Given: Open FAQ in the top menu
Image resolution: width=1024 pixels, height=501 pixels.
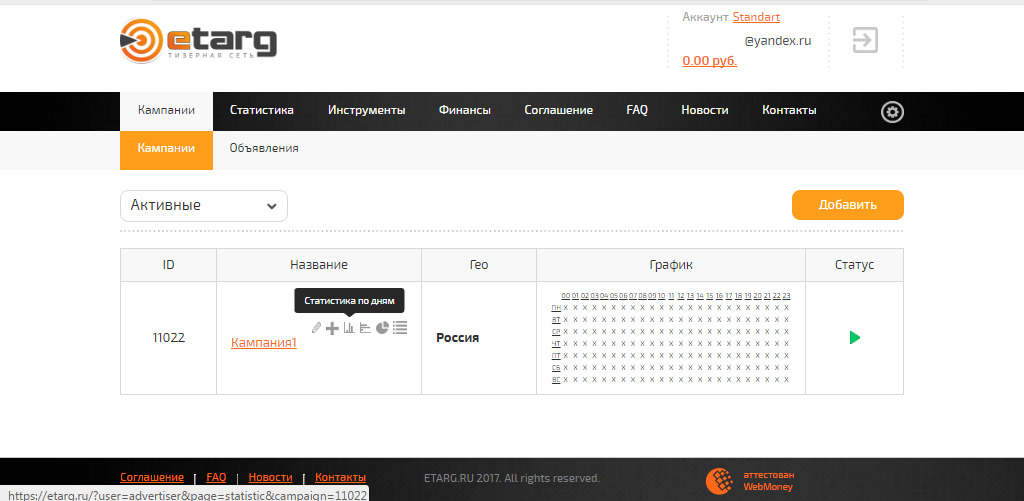Looking at the screenshot, I should pos(637,110).
